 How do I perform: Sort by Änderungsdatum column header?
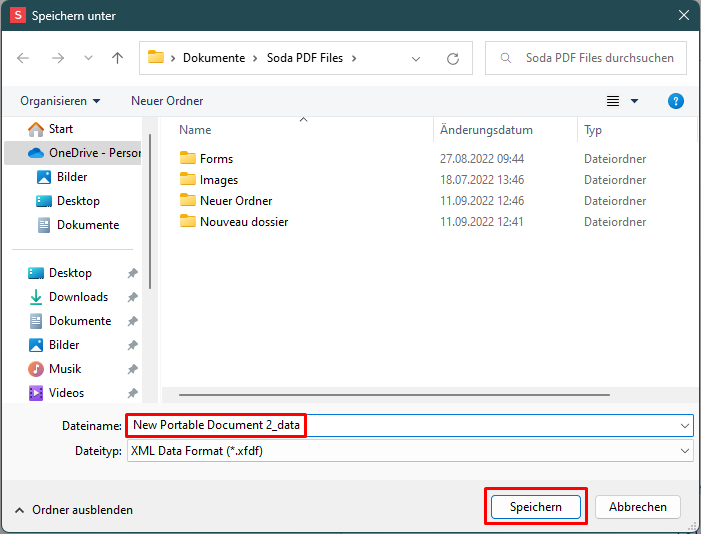pyautogui.click(x=486, y=130)
